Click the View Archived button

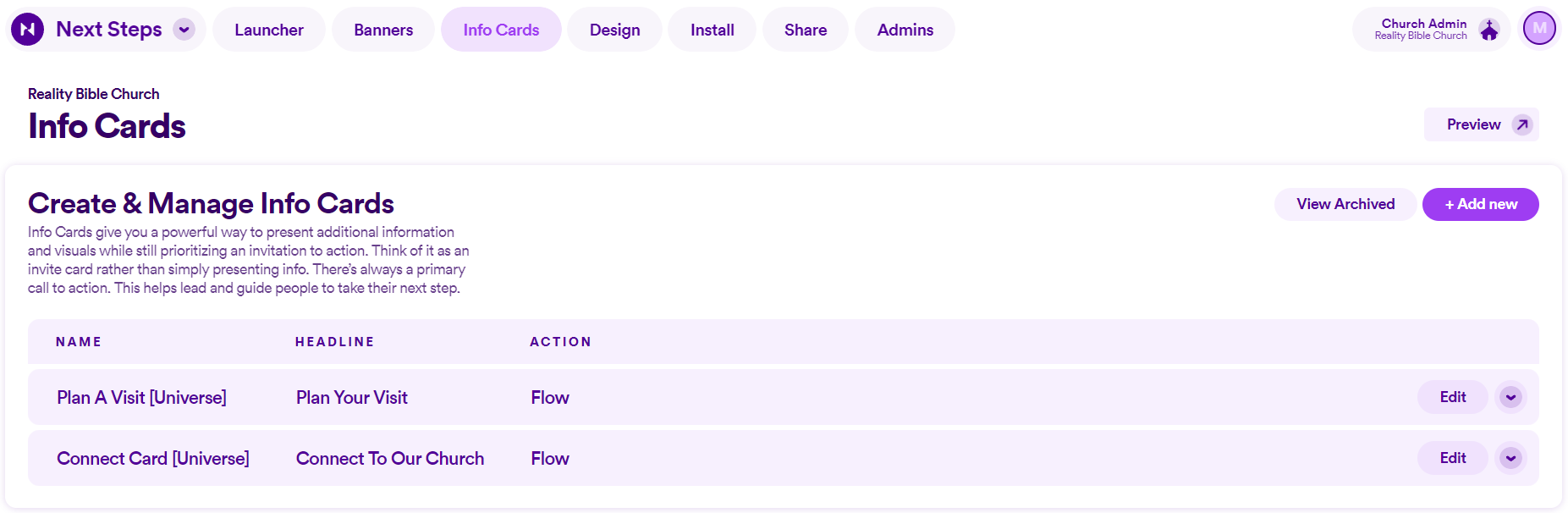[1345, 204]
